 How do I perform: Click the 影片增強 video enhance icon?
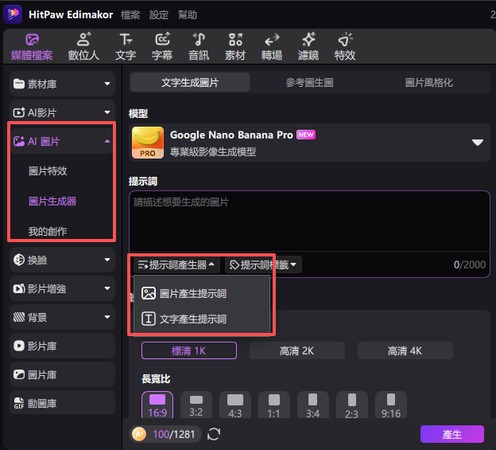tap(19, 288)
